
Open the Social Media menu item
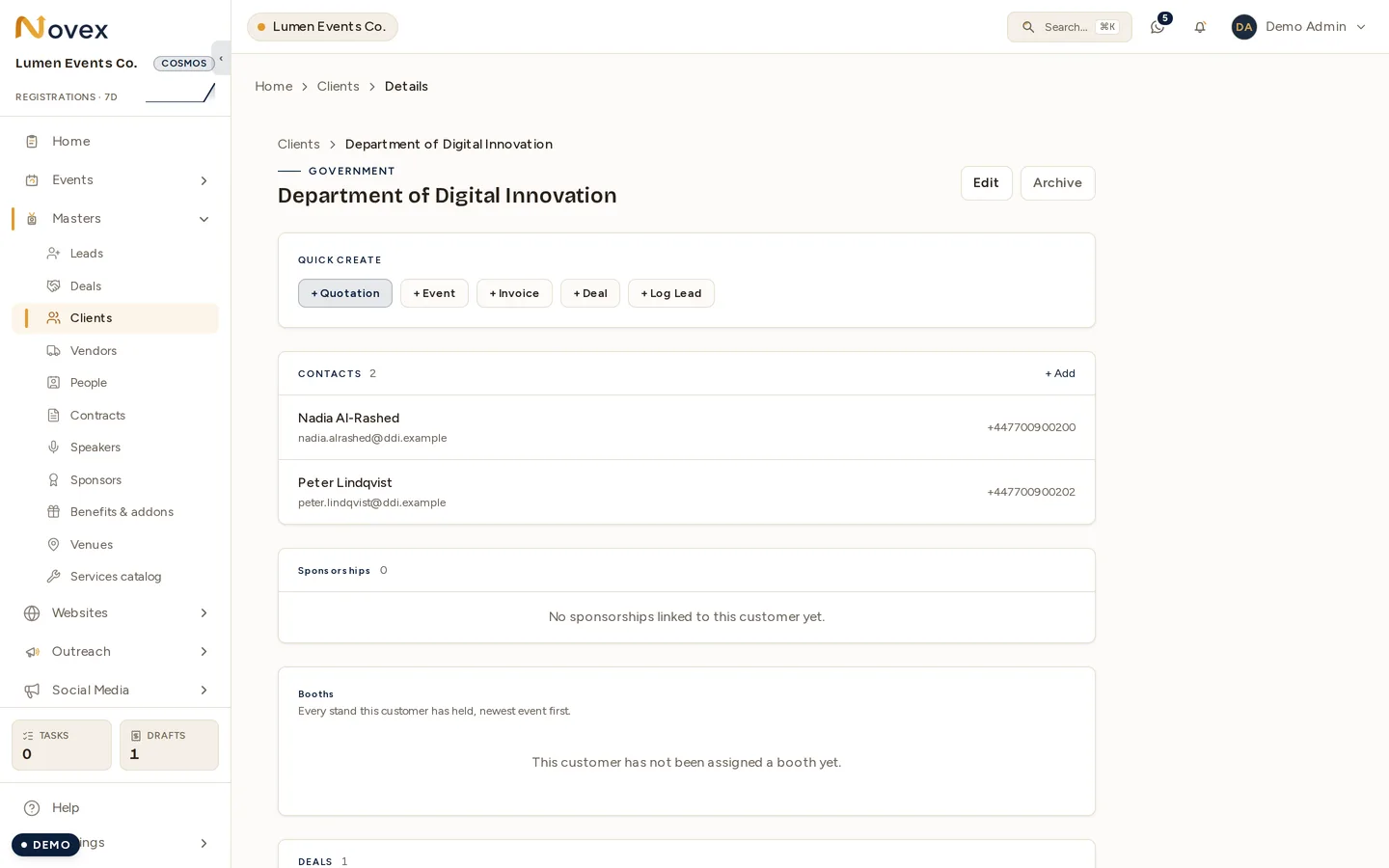click(x=115, y=691)
